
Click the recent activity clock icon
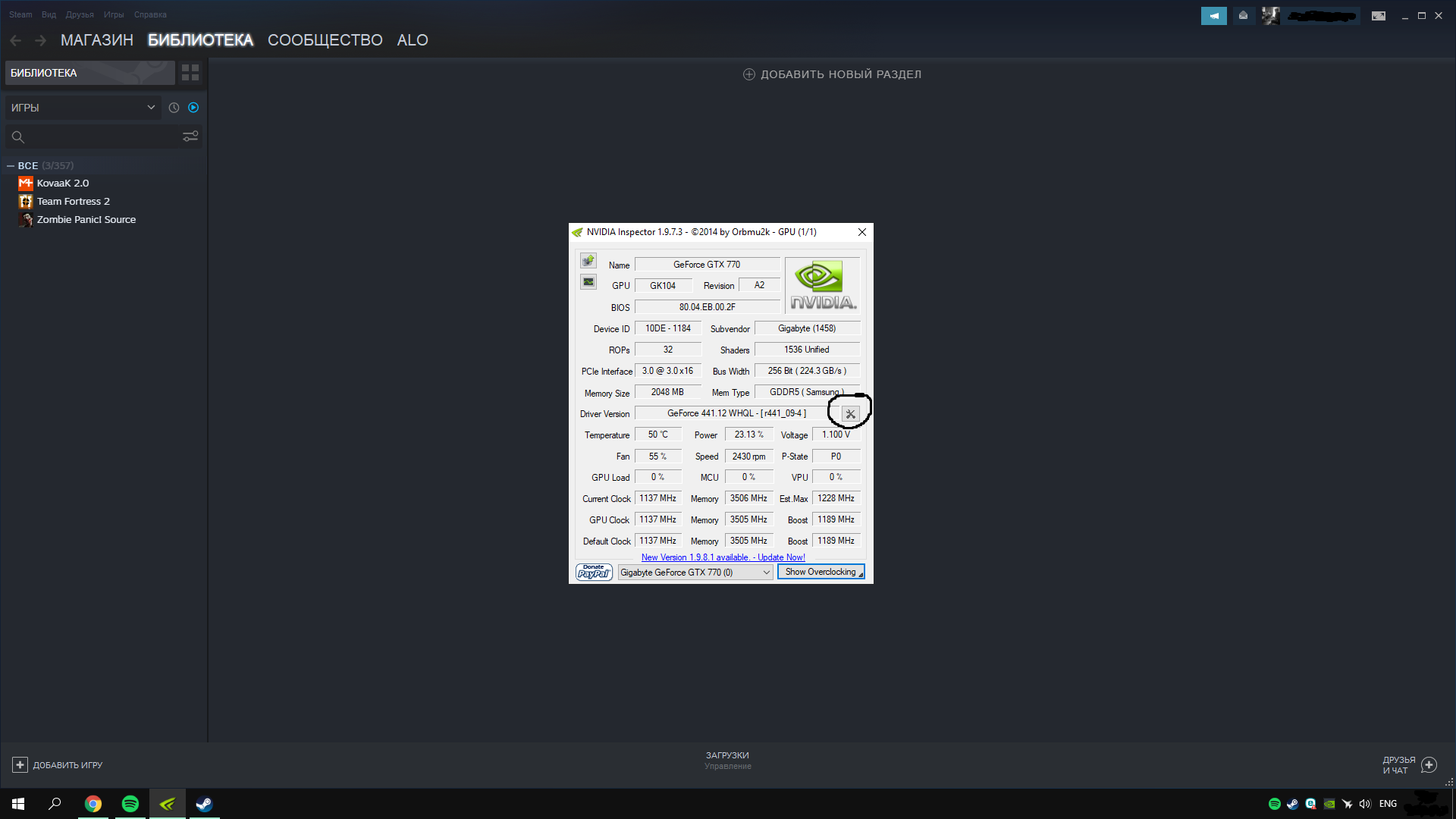(174, 108)
